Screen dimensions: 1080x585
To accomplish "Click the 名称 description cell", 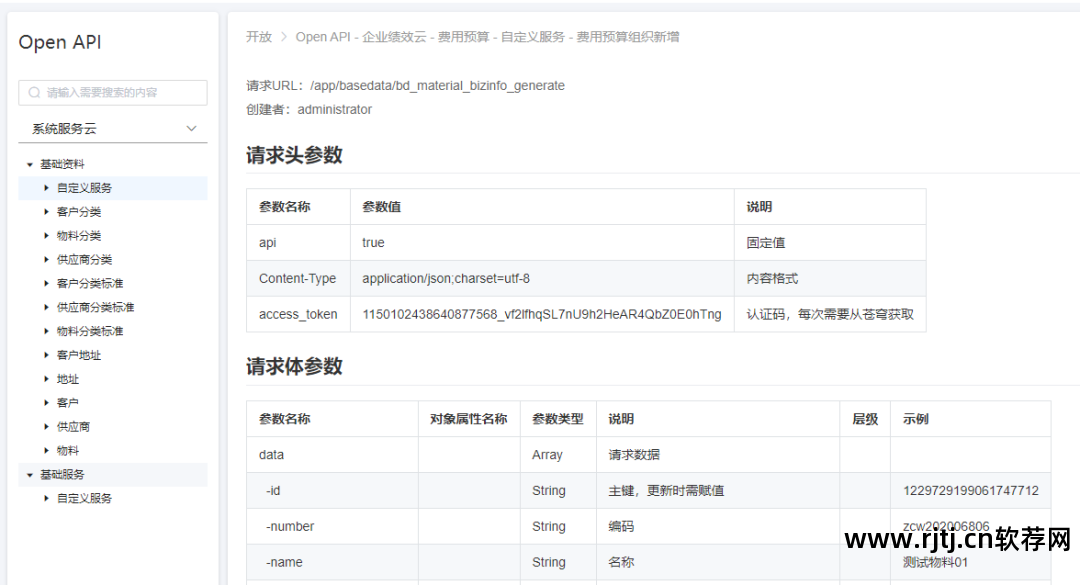I will (718, 562).
